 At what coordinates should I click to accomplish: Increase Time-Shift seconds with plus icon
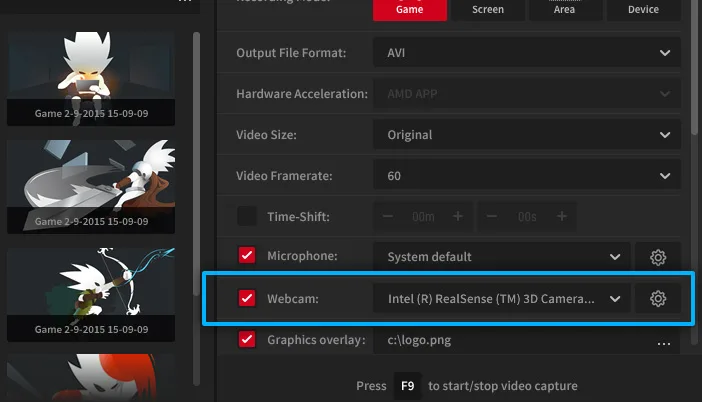pos(562,217)
